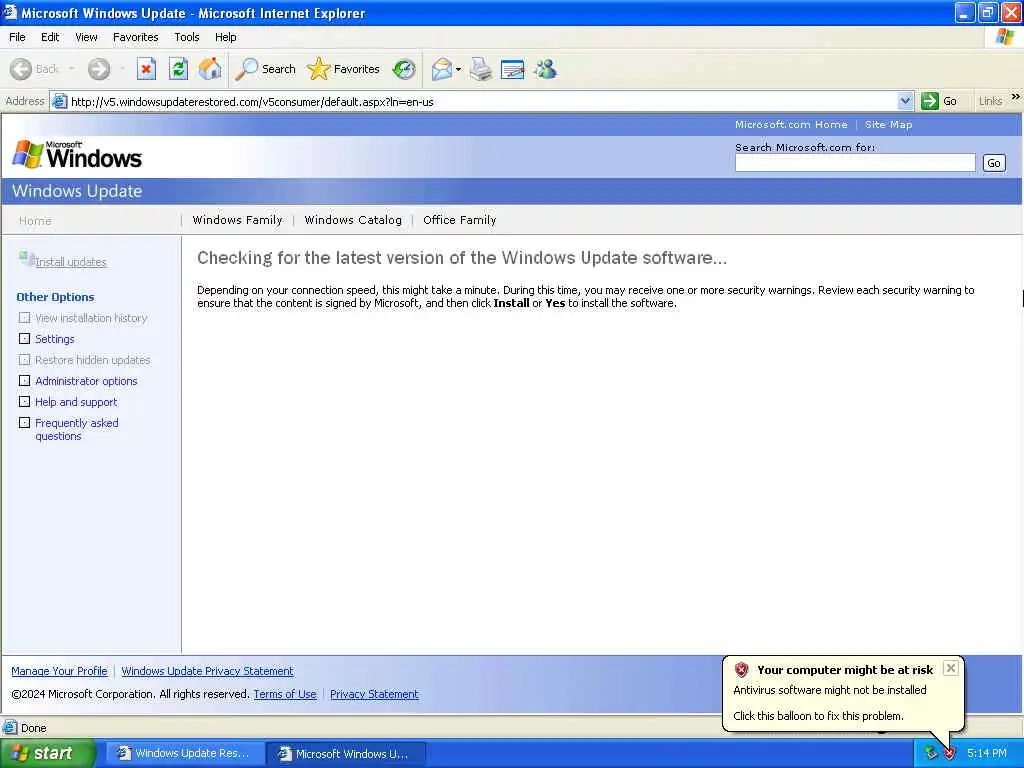Stop page loading with the red X icon

tap(146, 69)
